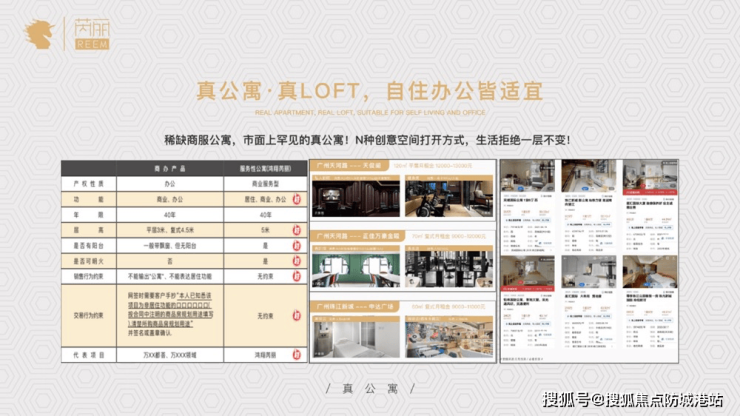Click the 是否有阳台 row label

[89, 246]
